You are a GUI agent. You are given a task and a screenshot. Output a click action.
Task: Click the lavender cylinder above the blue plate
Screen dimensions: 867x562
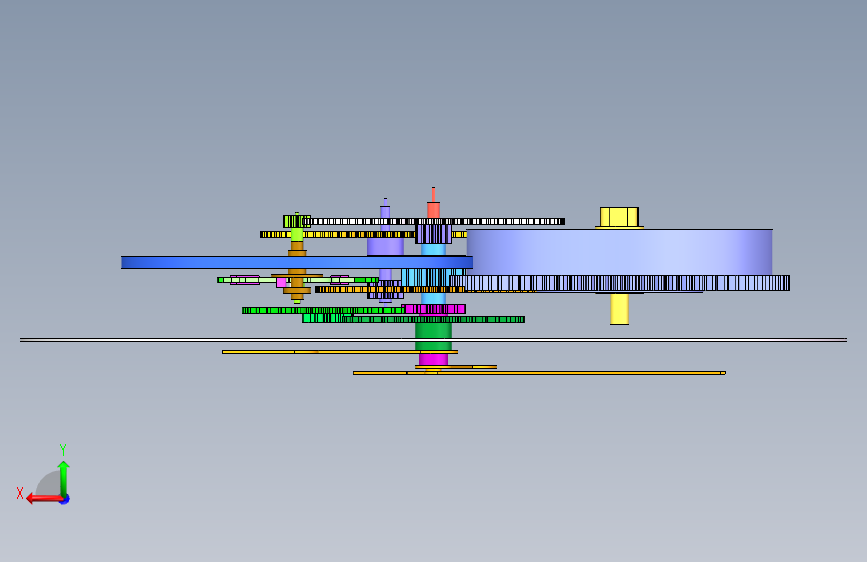(x=385, y=247)
